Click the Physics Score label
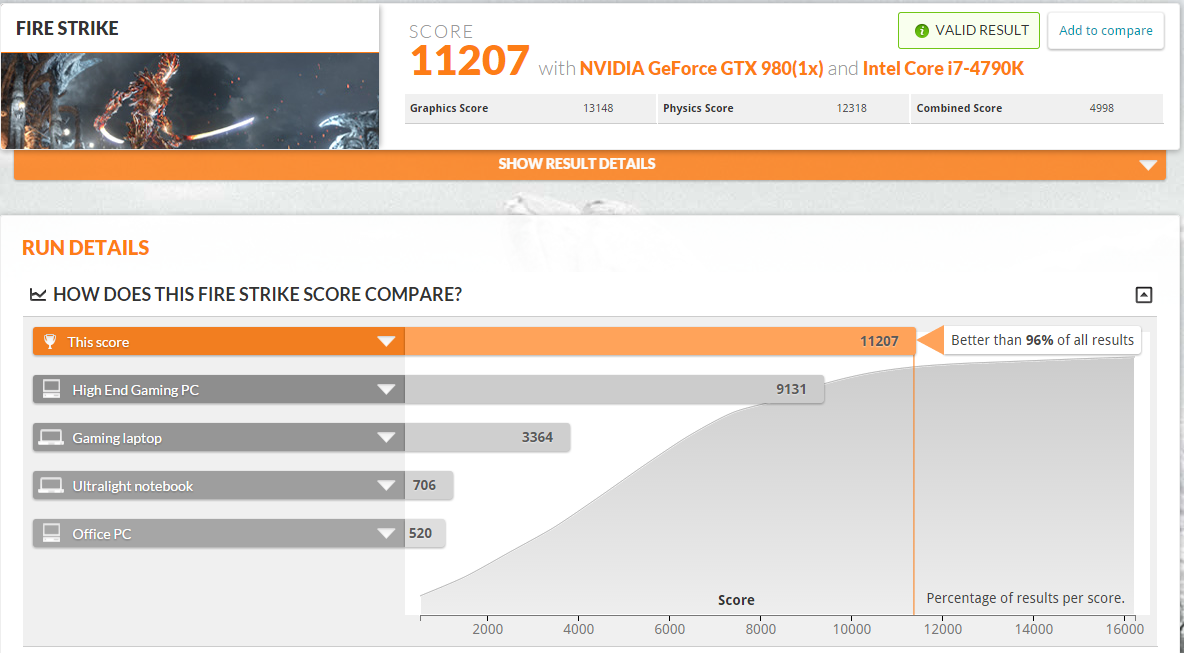This screenshot has height=653, width=1184. (x=698, y=108)
